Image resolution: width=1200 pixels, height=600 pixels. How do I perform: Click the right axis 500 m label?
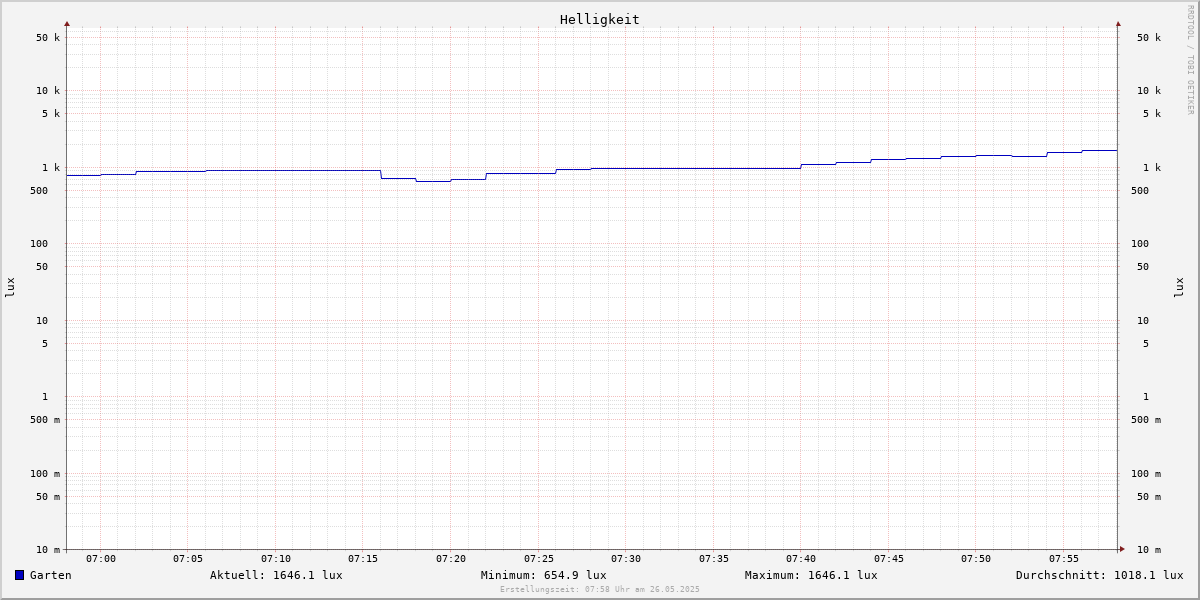(x=1146, y=420)
